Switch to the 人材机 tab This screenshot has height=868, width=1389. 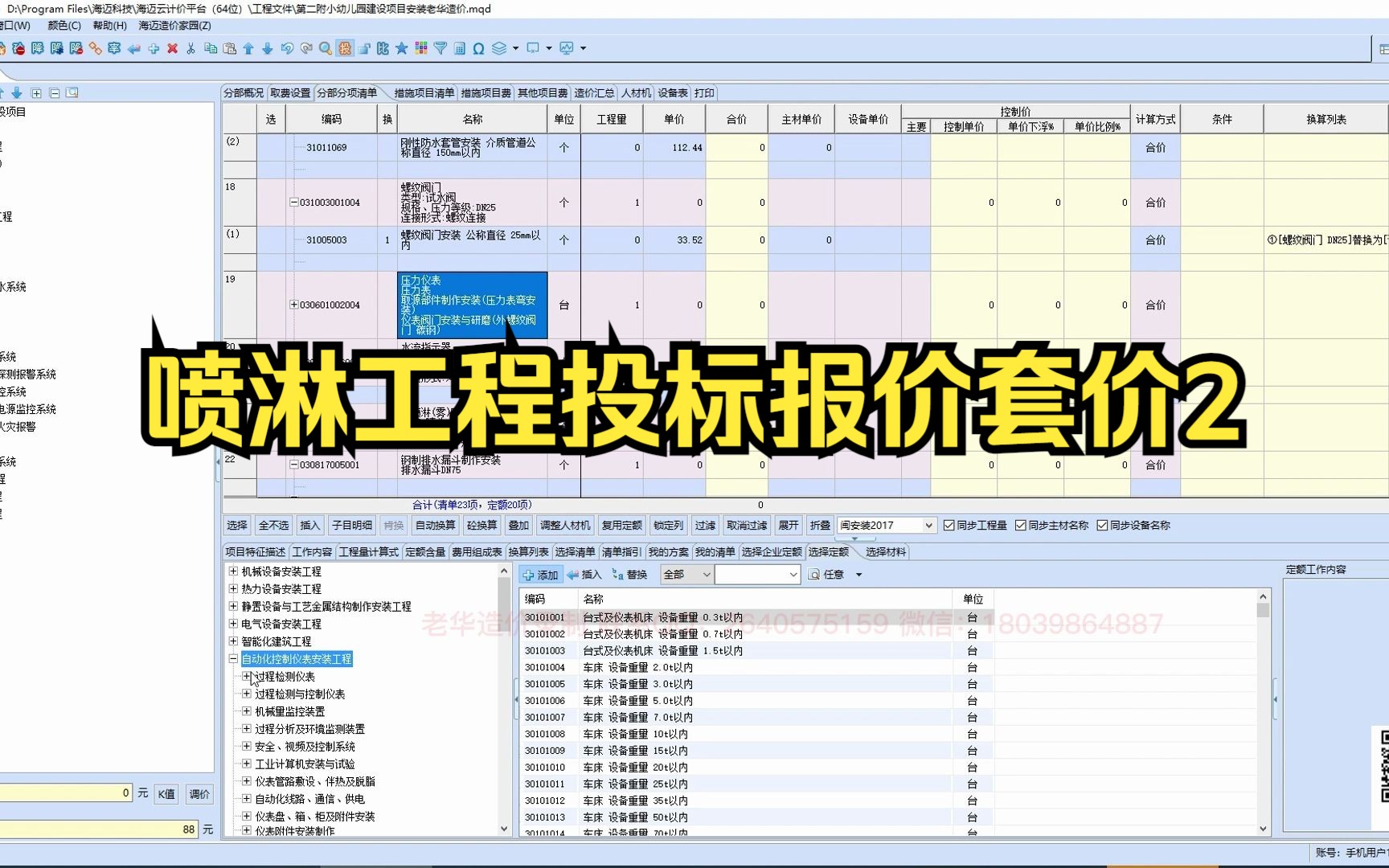[x=634, y=92]
